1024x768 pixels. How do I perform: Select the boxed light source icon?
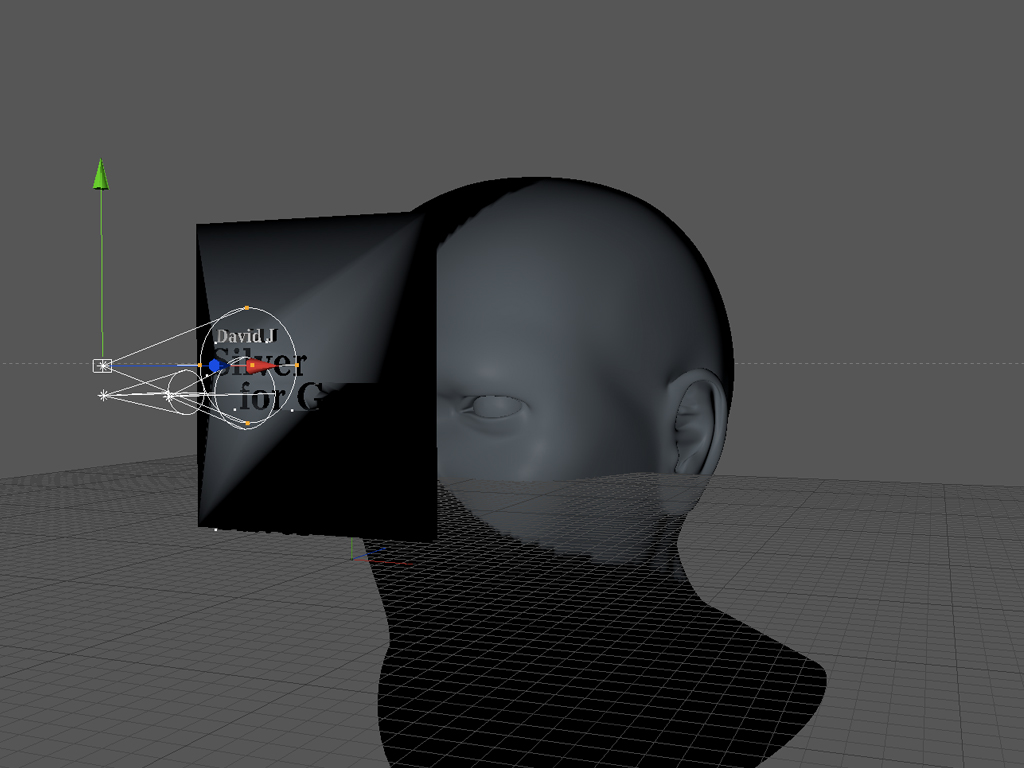pos(102,366)
